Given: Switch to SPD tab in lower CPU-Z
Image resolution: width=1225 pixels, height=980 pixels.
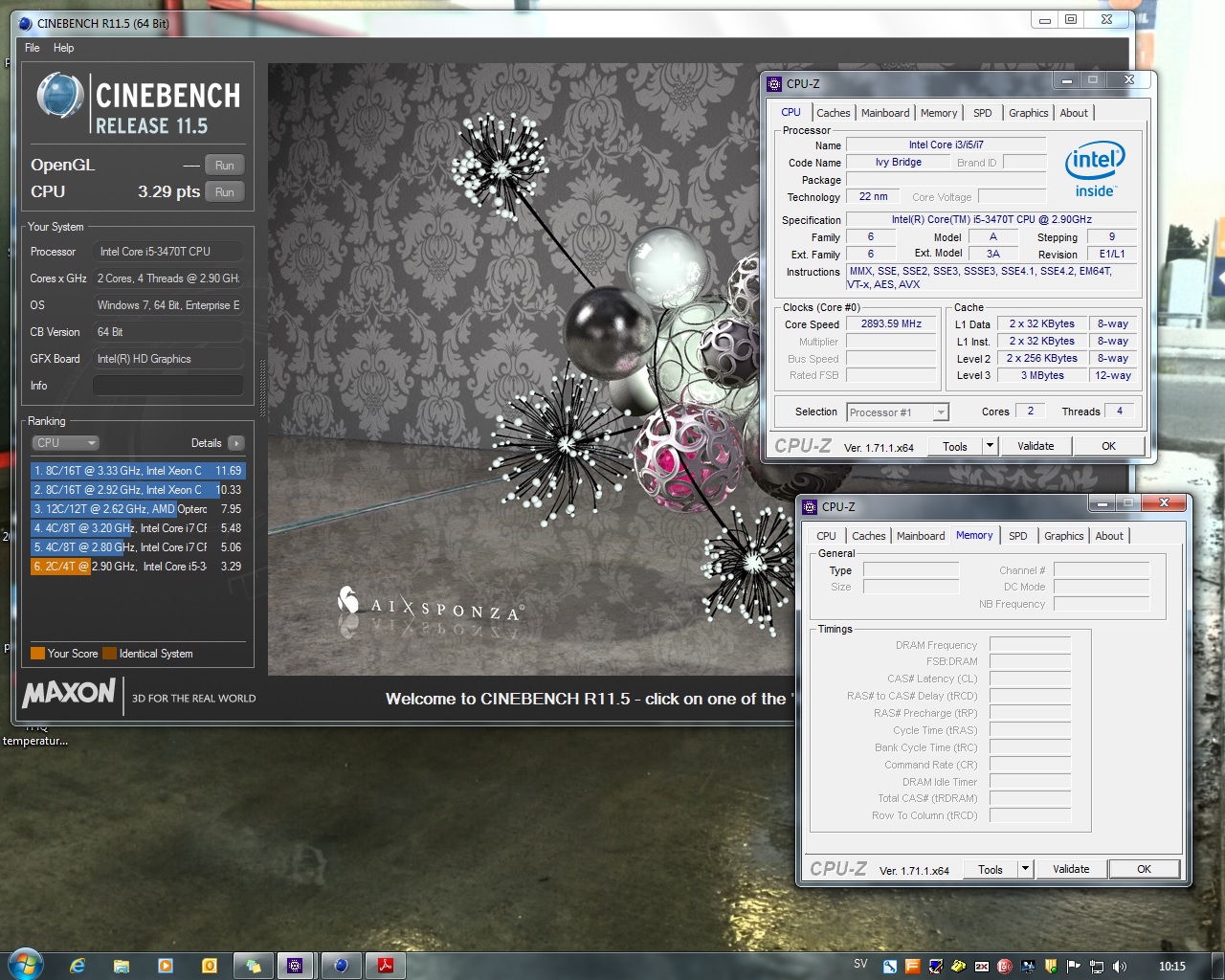Looking at the screenshot, I should tap(1018, 536).
